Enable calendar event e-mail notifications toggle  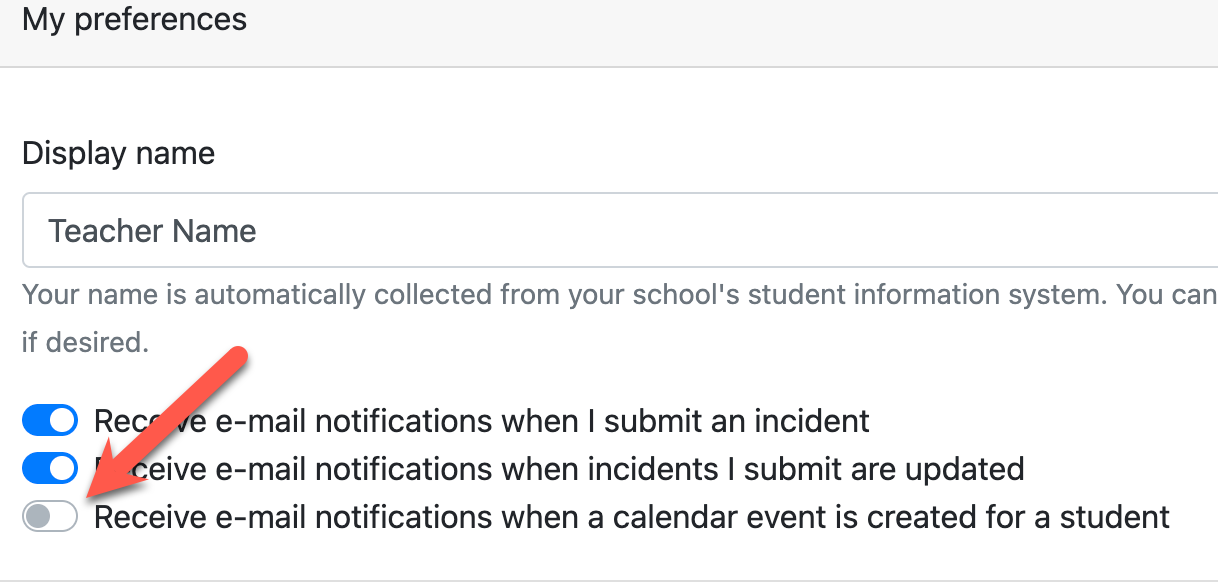(x=50, y=517)
